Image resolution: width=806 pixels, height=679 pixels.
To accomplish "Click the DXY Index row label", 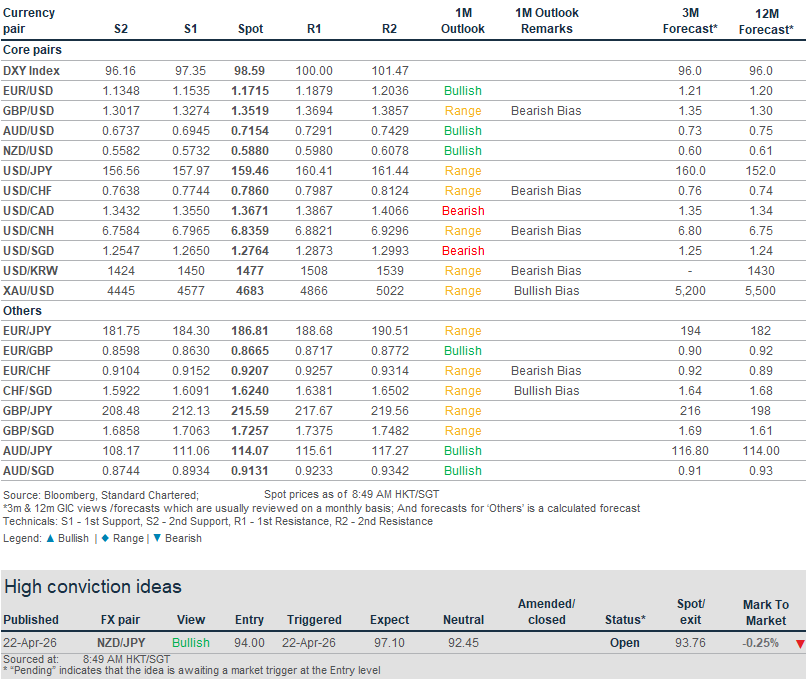I will [x=31, y=71].
